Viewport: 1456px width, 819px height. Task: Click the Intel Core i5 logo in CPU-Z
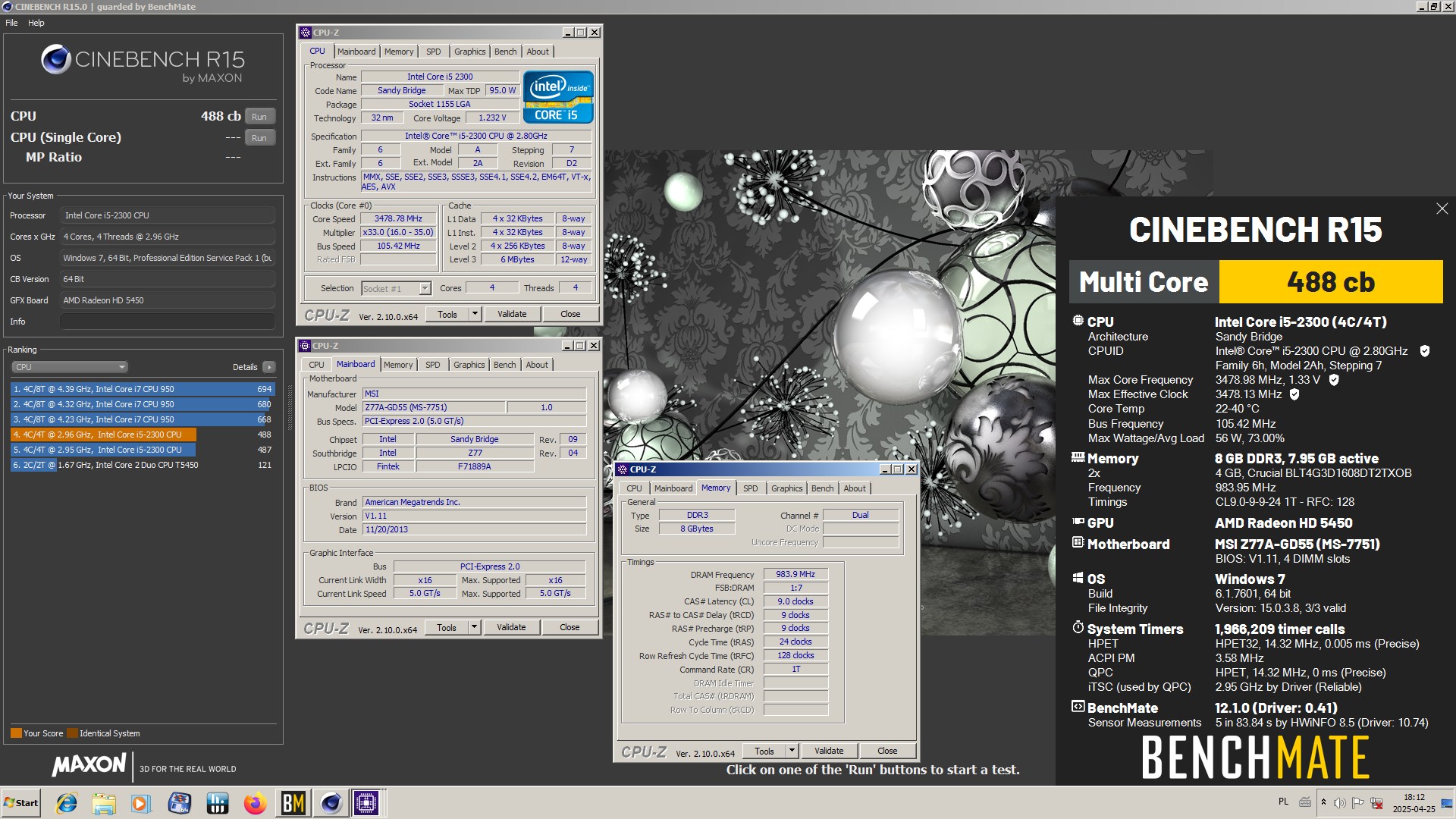pyautogui.click(x=558, y=97)
